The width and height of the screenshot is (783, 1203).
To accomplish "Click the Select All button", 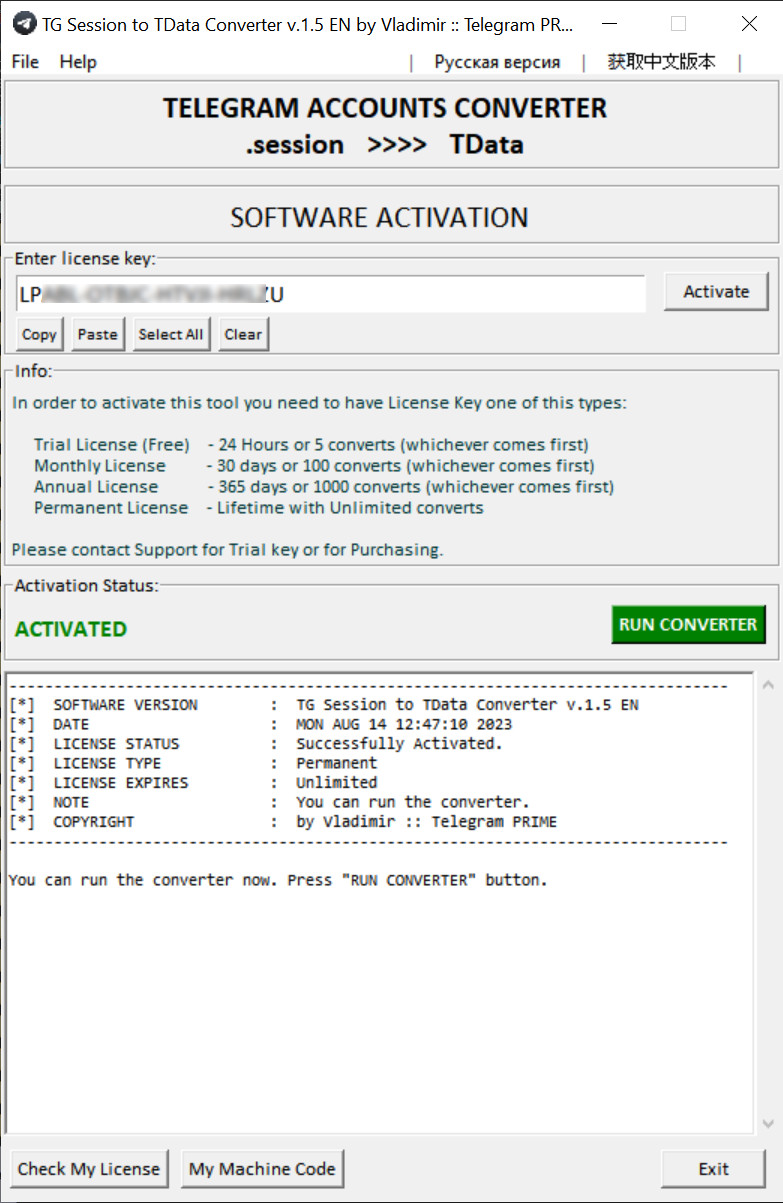I will click(x=171, y=334).
